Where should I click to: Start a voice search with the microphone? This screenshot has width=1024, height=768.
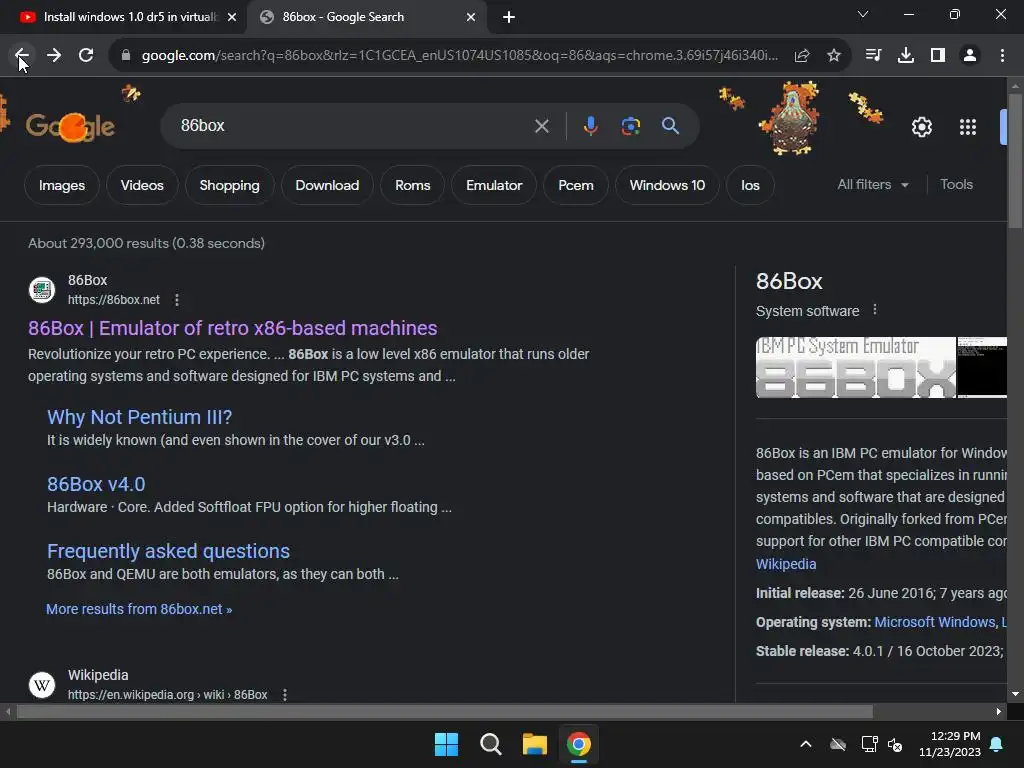(590, 126)
